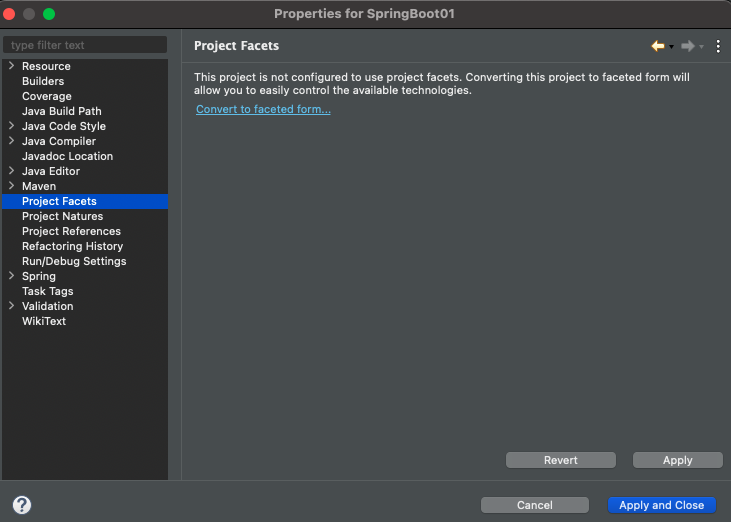Open Java Build Path settings
This screenshot has width=731, height=522.
click(x=62, y=111)
